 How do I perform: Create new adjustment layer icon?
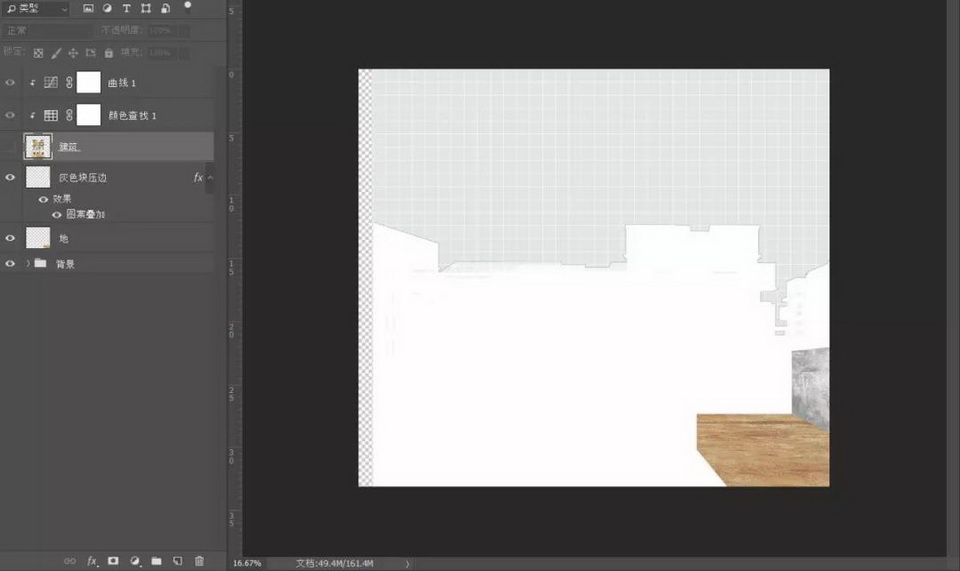[x=135, y=561]
